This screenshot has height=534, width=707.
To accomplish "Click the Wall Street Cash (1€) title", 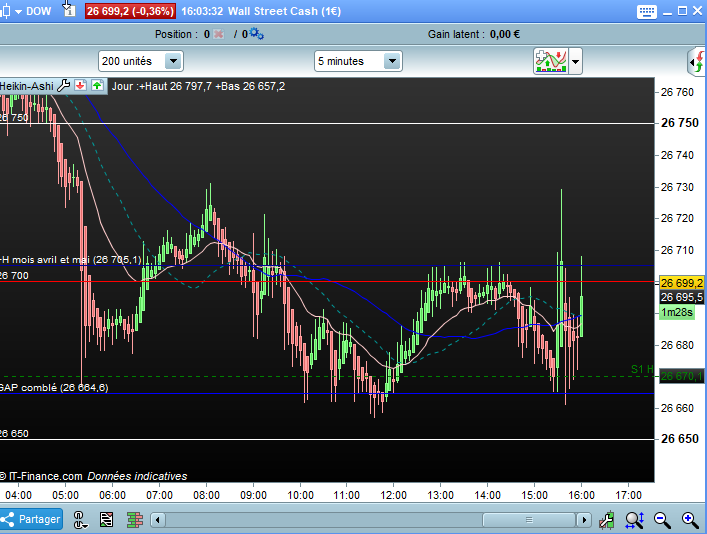I will (285, 11).
